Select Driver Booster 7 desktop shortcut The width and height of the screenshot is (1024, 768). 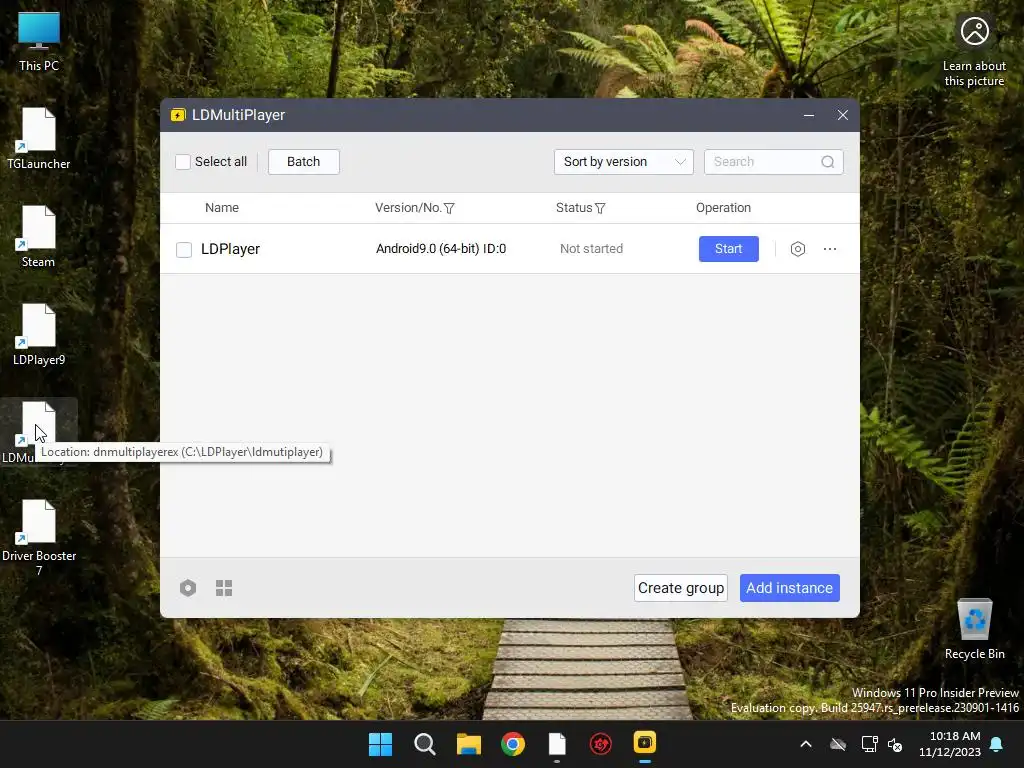[x=39, y=538]
